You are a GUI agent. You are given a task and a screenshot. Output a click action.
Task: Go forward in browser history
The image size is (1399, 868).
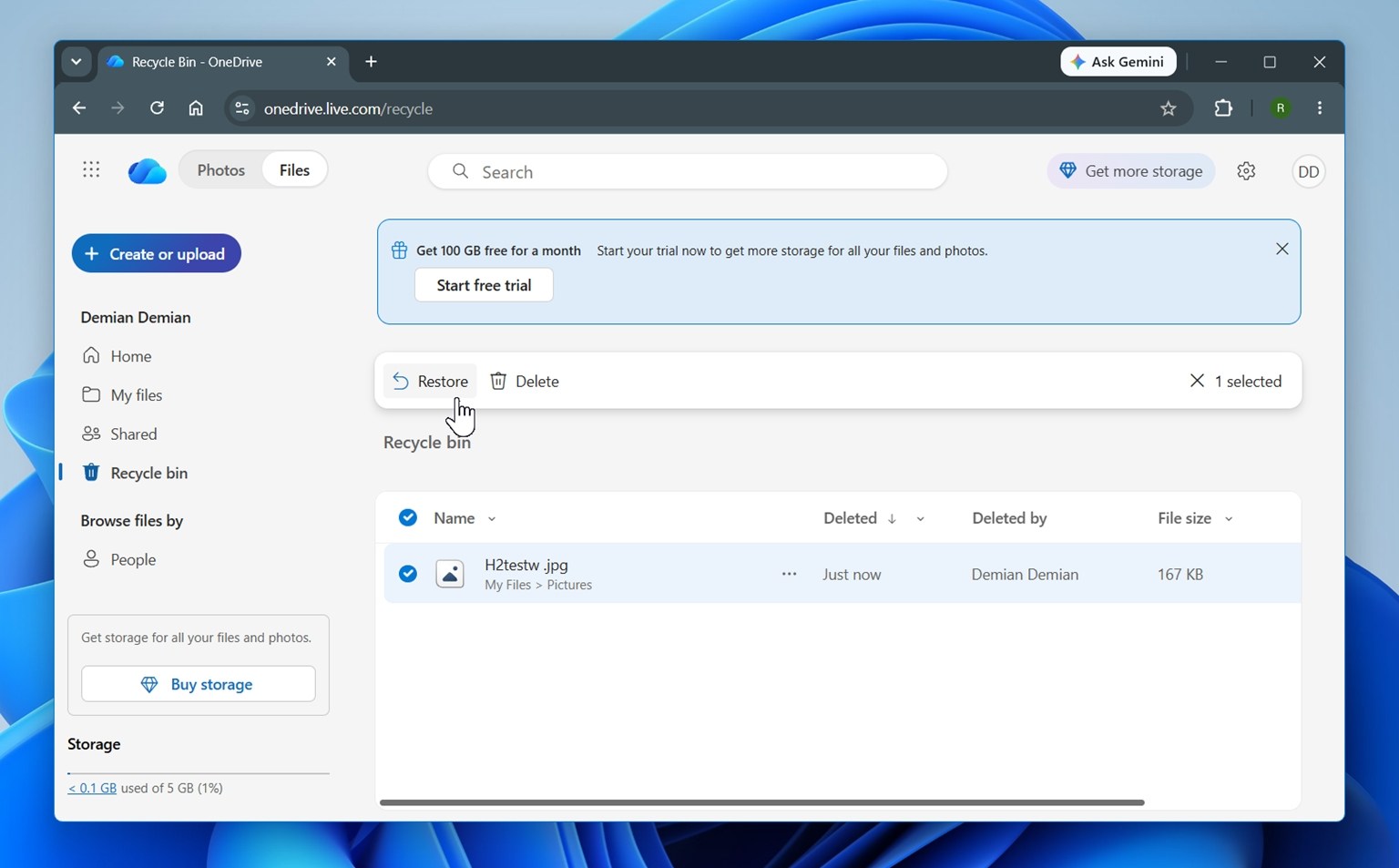coord(117,108)
